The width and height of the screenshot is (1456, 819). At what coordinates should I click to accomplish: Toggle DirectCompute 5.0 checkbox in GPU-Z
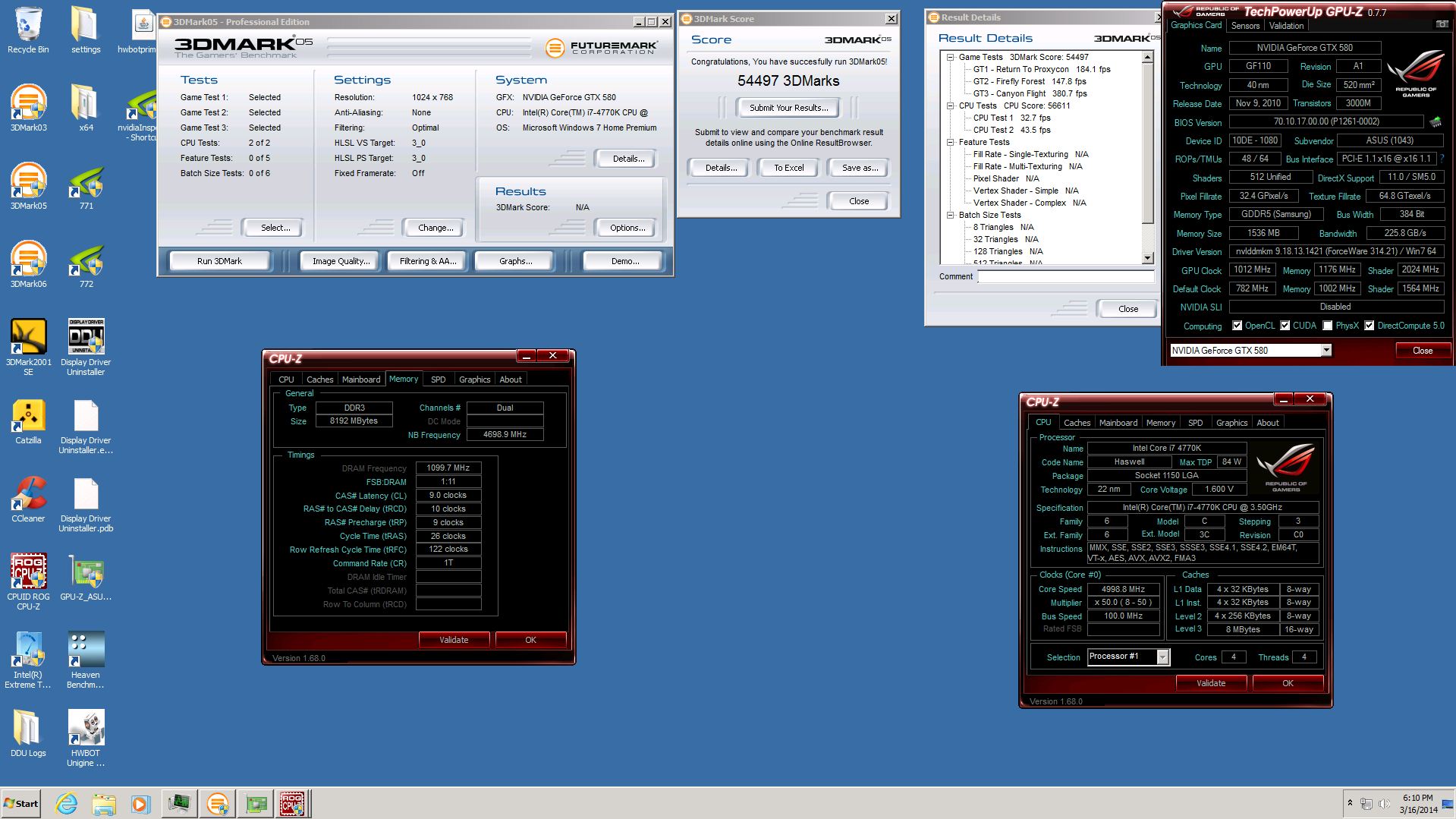(1369, 326)
